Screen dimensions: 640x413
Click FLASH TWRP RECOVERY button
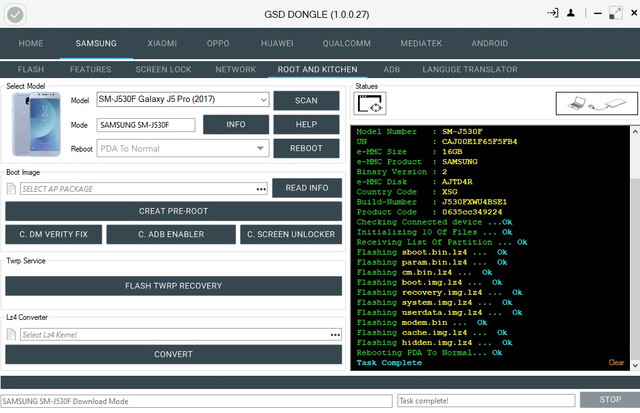tap(173, 286)
